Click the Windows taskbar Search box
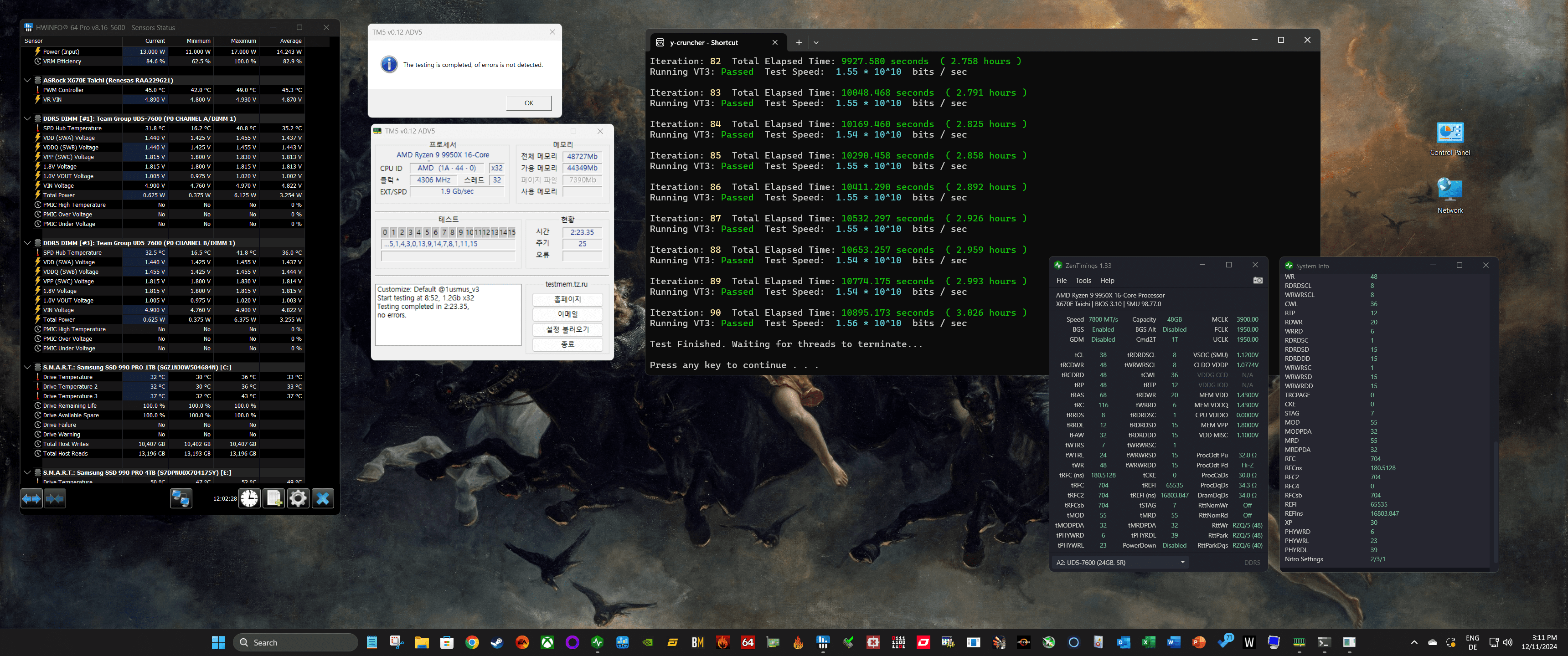 (x=295, y=642)
